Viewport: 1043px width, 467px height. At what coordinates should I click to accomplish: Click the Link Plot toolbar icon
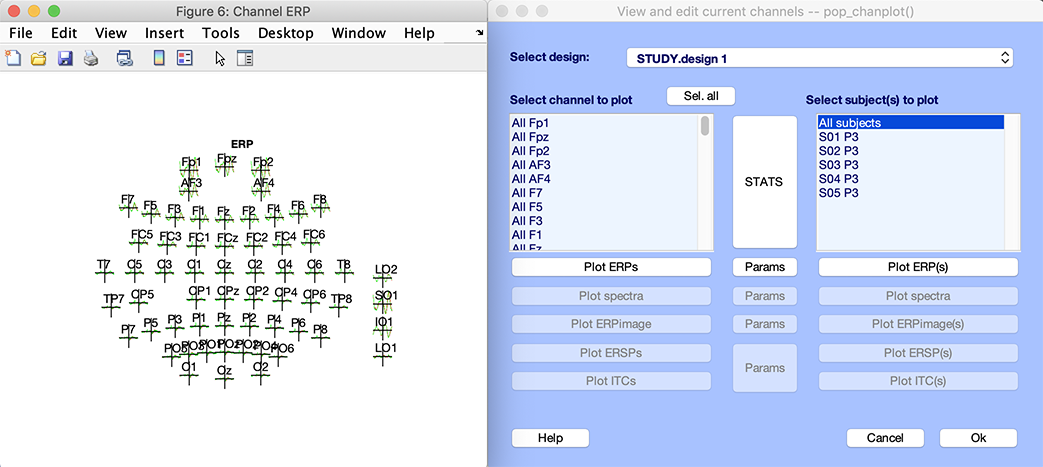point(125,58)
